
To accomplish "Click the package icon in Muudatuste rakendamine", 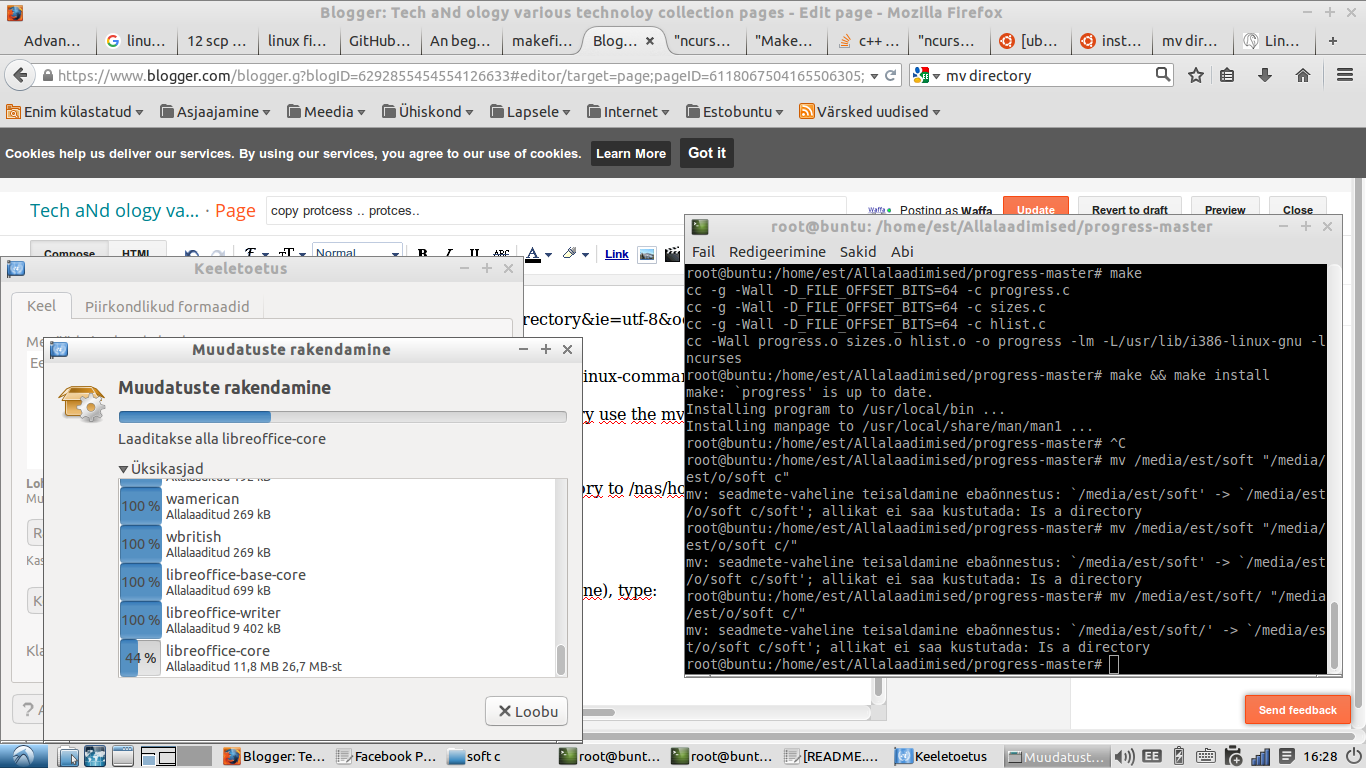I will click(82, 403).
